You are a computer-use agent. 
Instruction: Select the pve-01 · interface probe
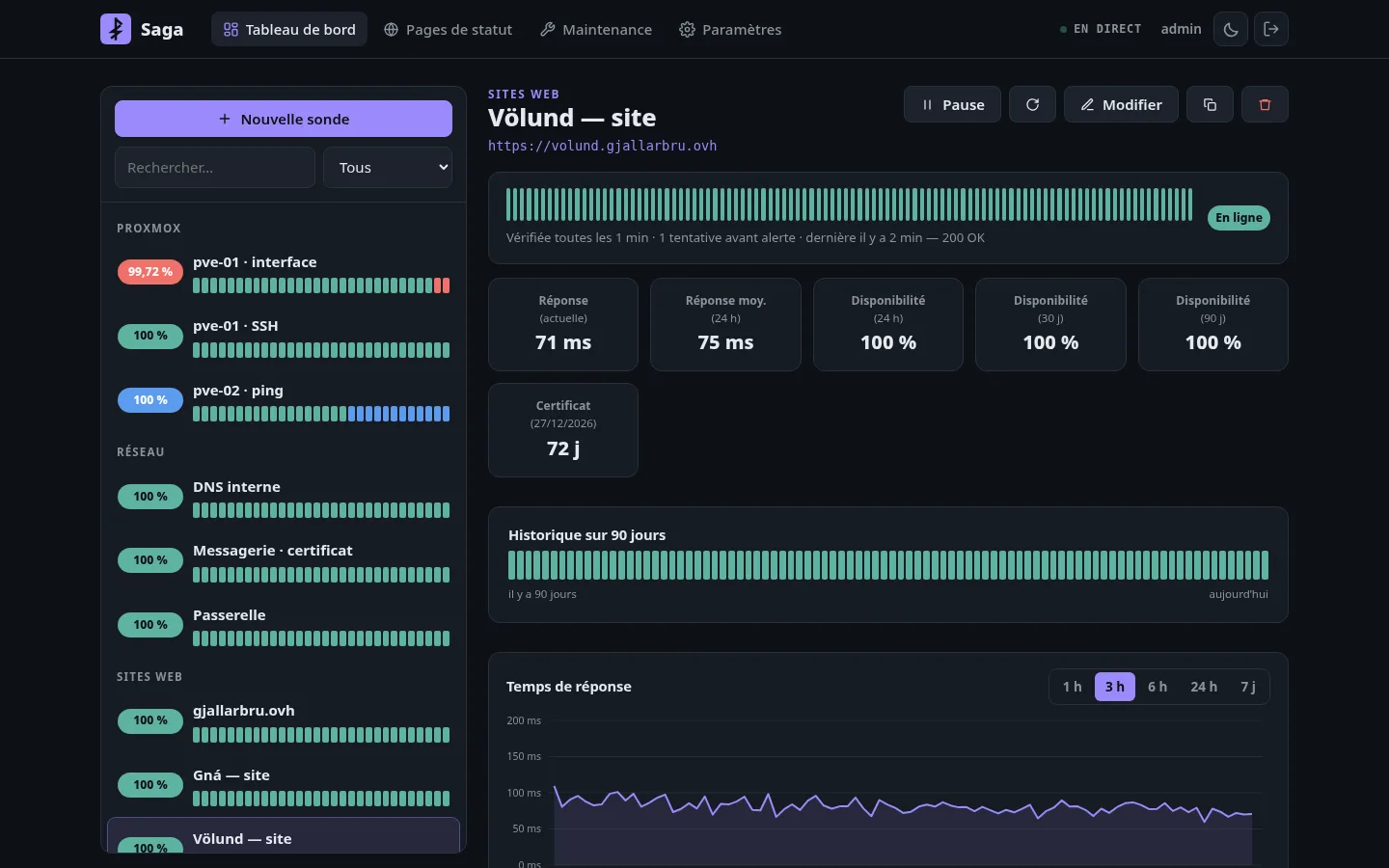(284, 273)
